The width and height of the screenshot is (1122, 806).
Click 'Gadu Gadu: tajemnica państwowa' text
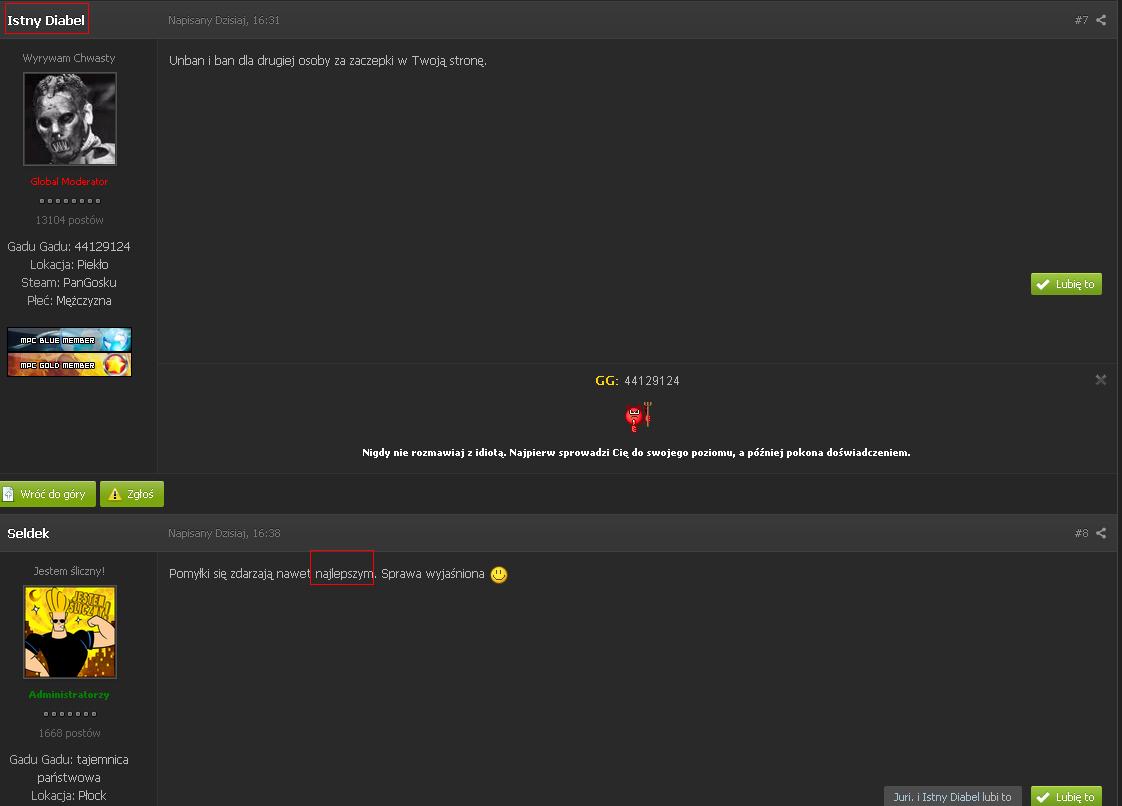click(x=69, y=768)
